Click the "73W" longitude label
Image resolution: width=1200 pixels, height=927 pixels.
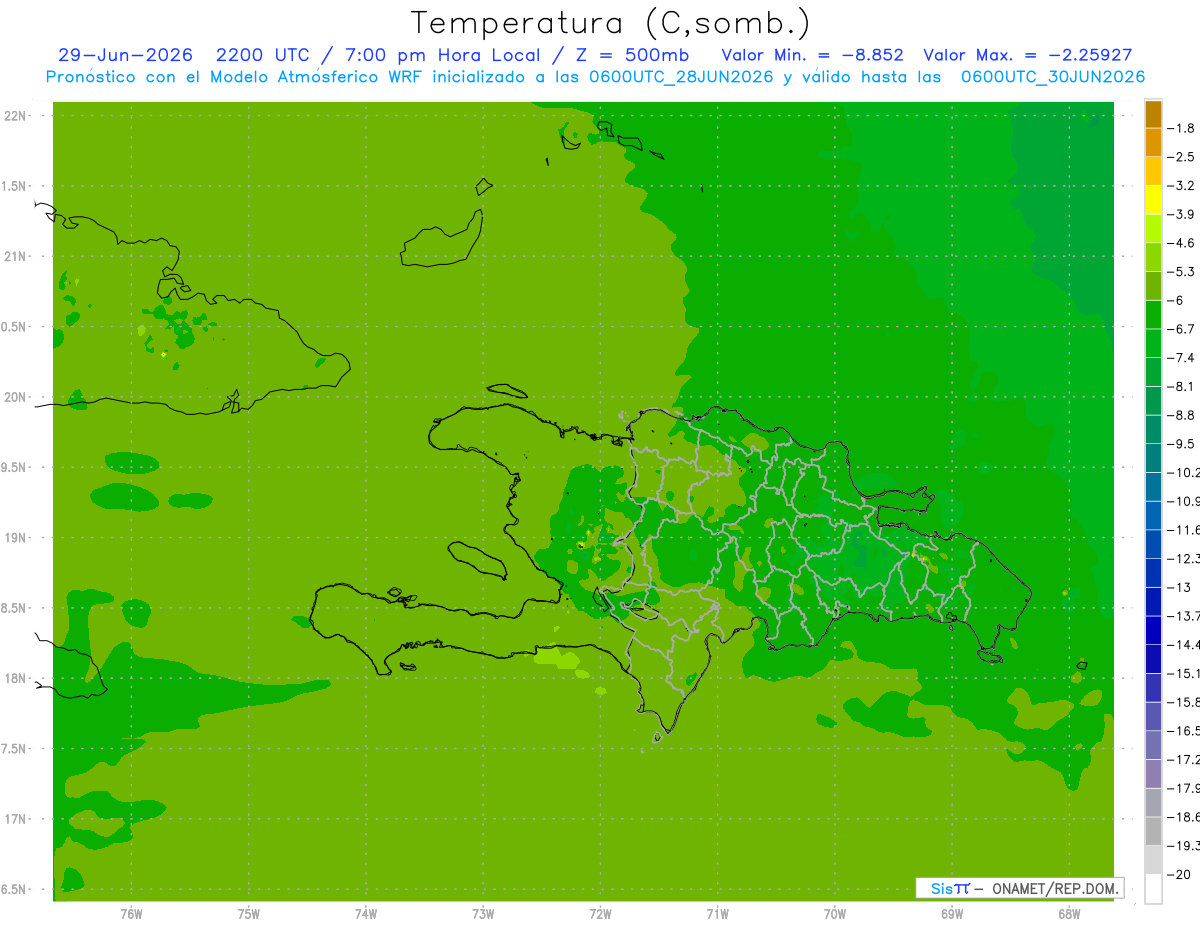tap(483, 914)
